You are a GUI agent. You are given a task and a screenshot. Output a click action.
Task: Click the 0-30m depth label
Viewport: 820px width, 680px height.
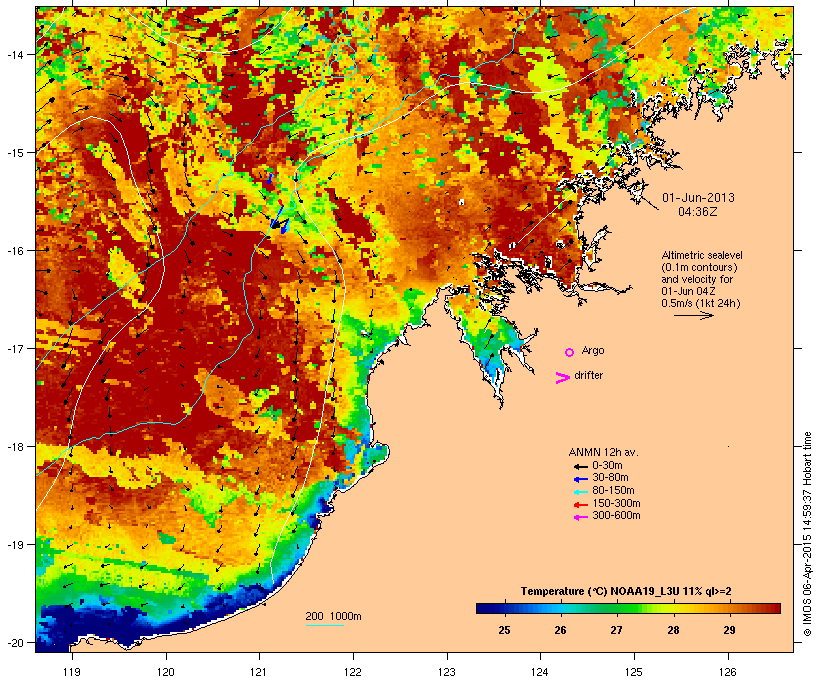[607, 466]
